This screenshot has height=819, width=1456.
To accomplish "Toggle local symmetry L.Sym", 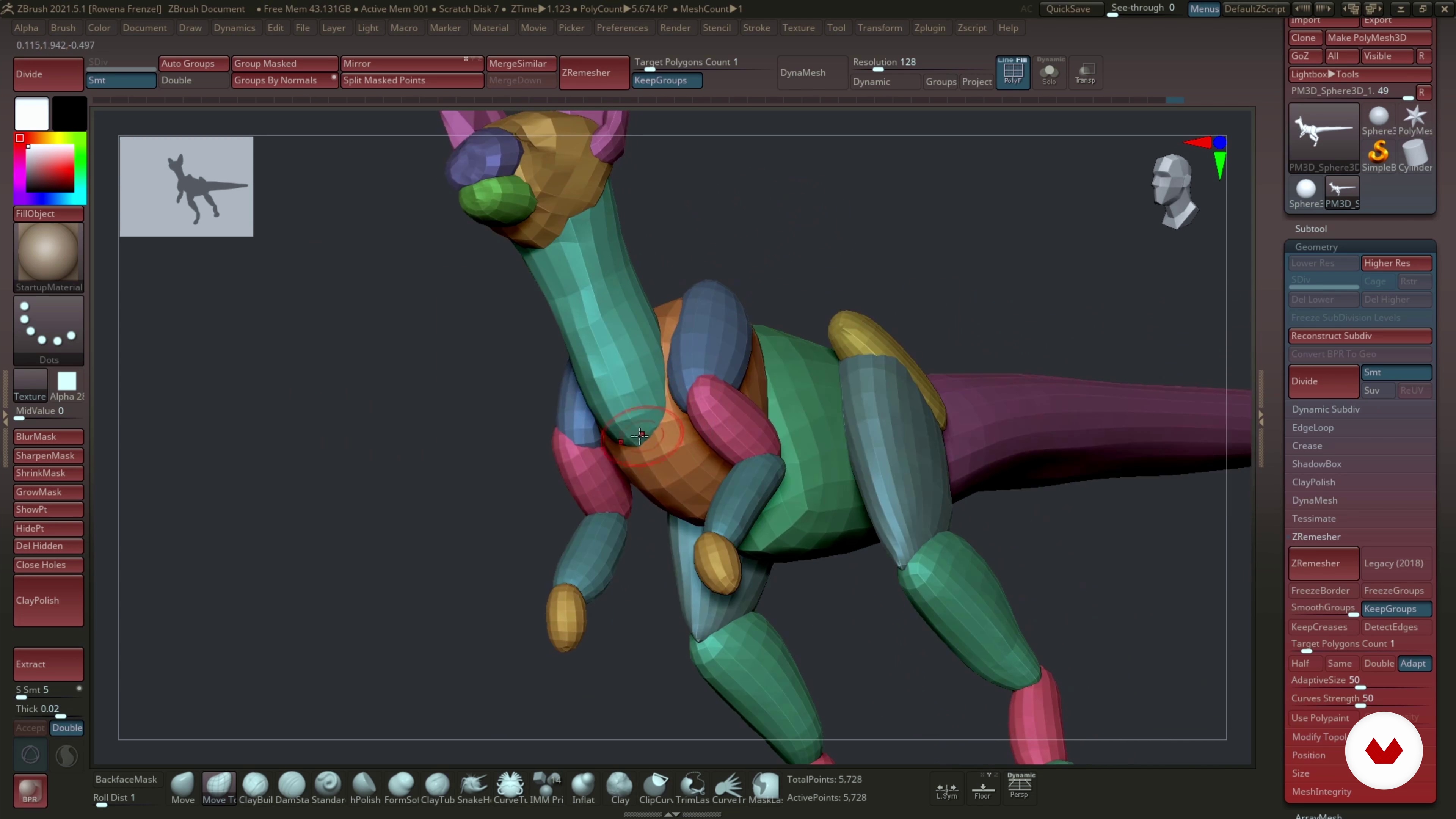I will pyautogui.click(x=947, y=789).
